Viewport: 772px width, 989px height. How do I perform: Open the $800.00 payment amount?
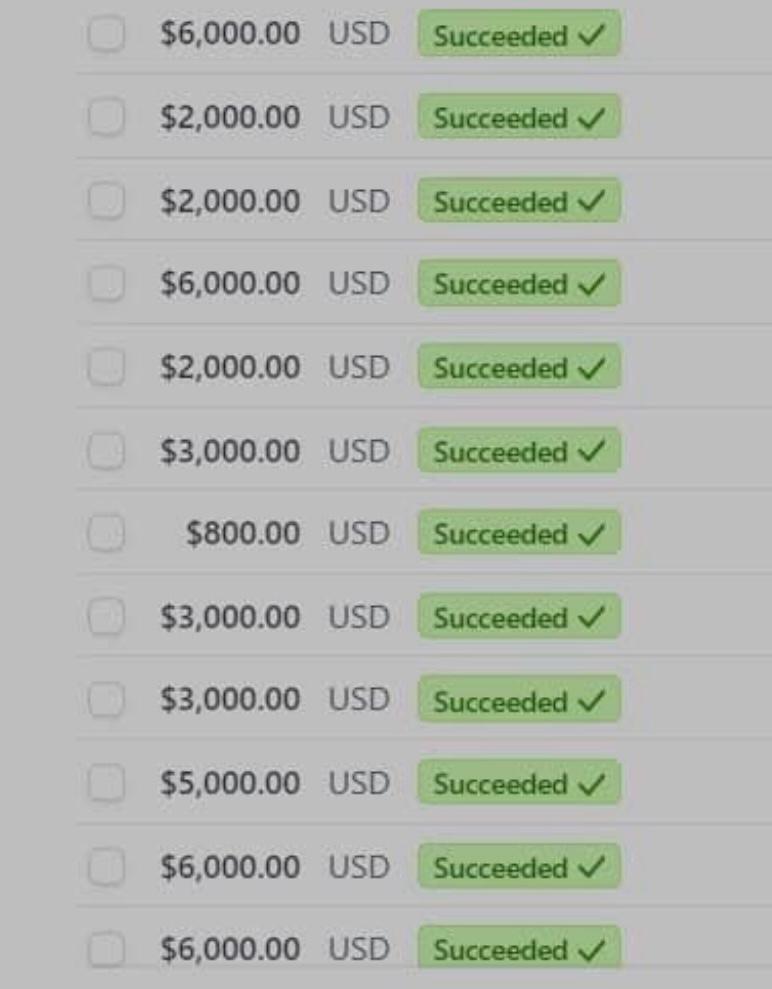click(243, 534)
